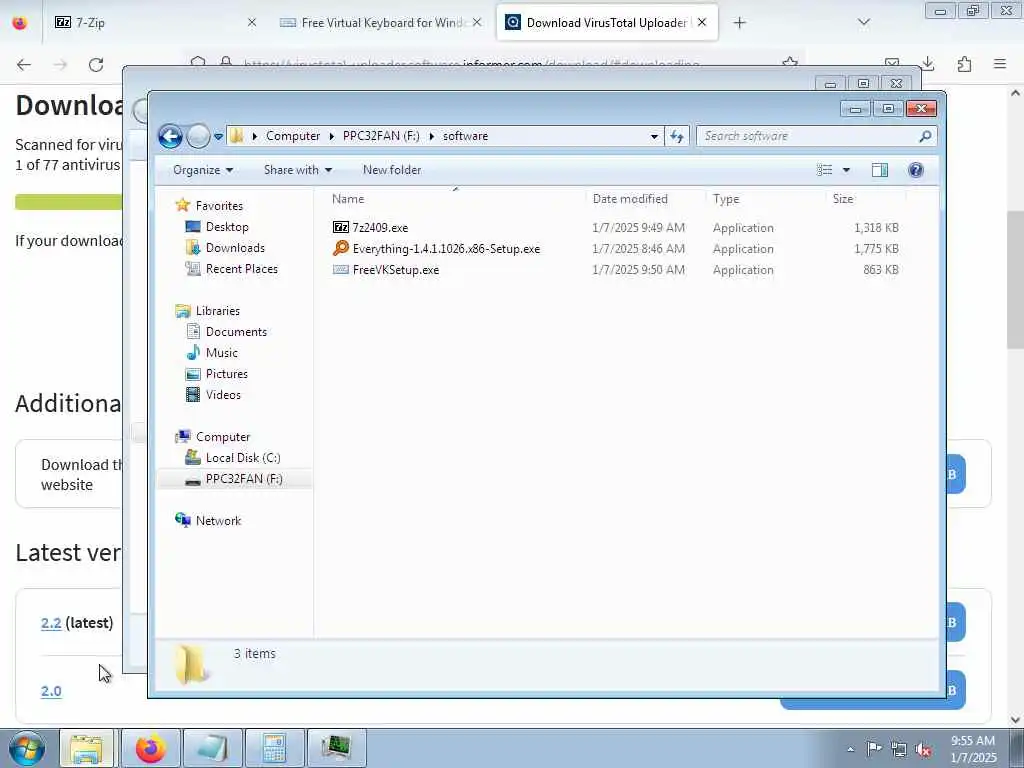The image size is (1024, 768).
Task: Select PPC32FAN (F:) drive in navigation pane
Action: point(235,479)
